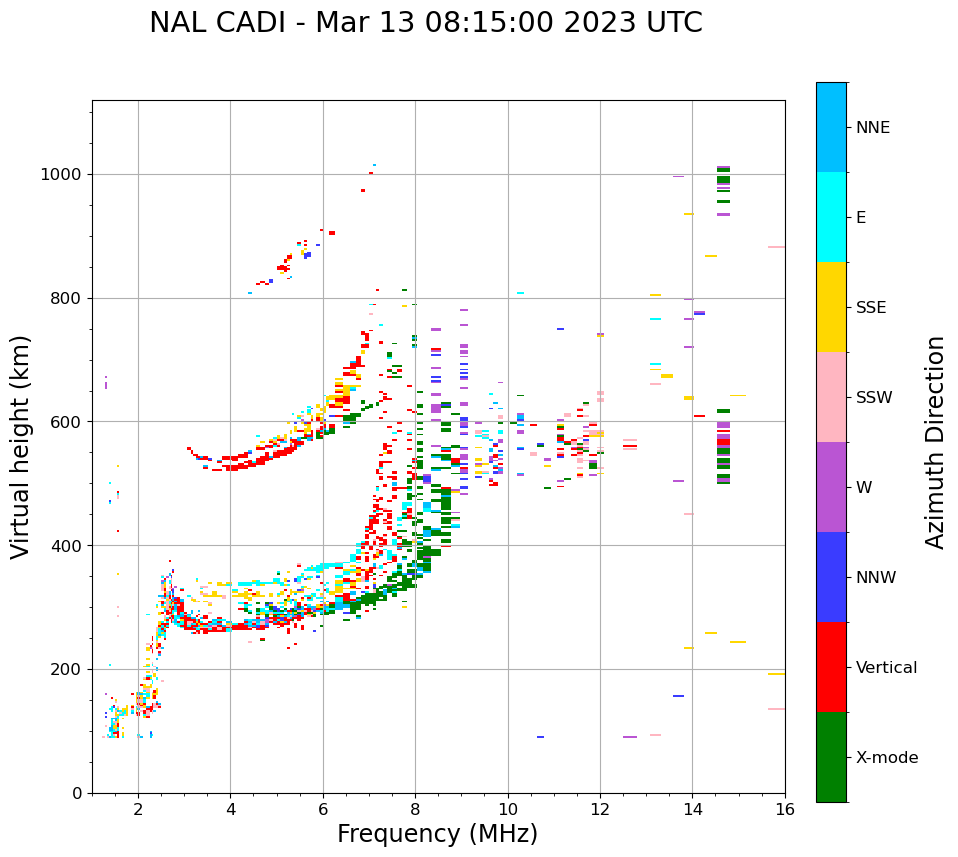Click the X-mode text label
958x857 pixels.
[887, 758]
